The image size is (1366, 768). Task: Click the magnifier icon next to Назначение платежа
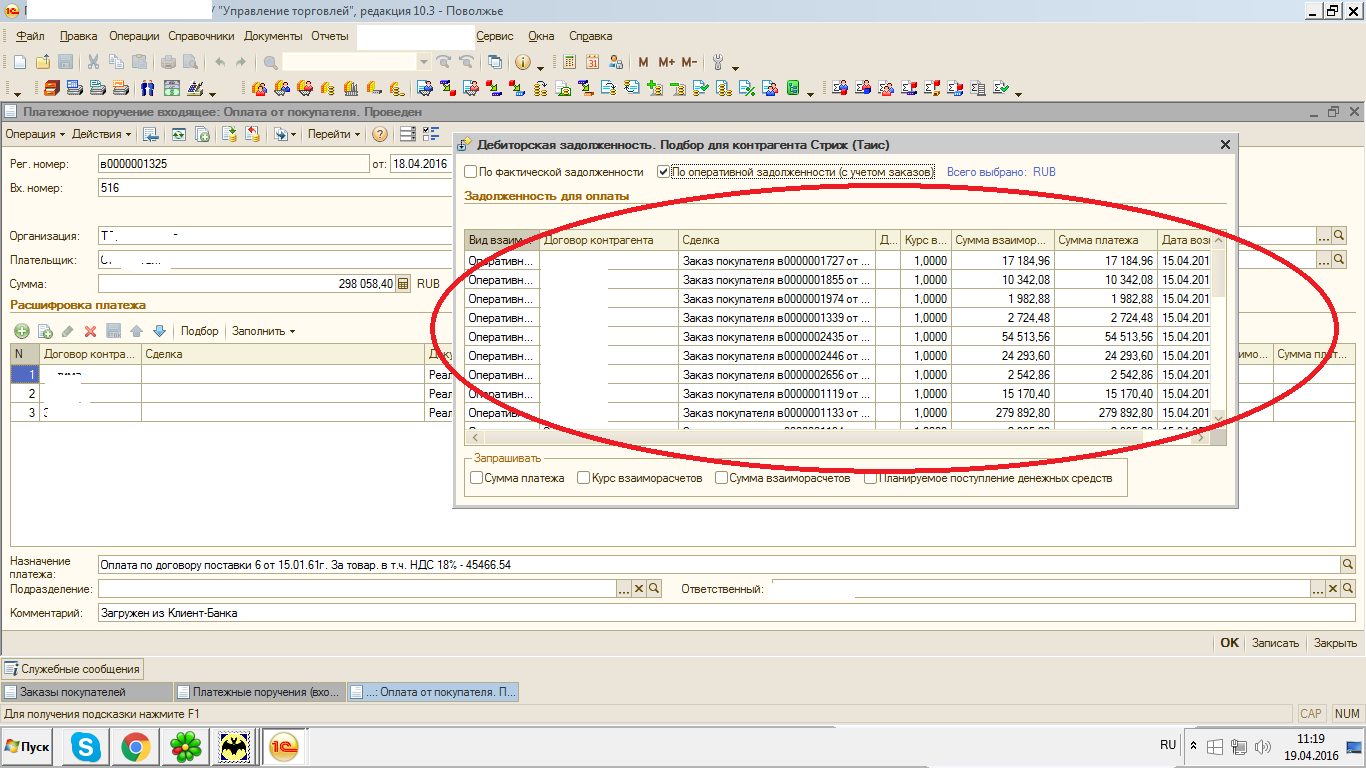1347,565
